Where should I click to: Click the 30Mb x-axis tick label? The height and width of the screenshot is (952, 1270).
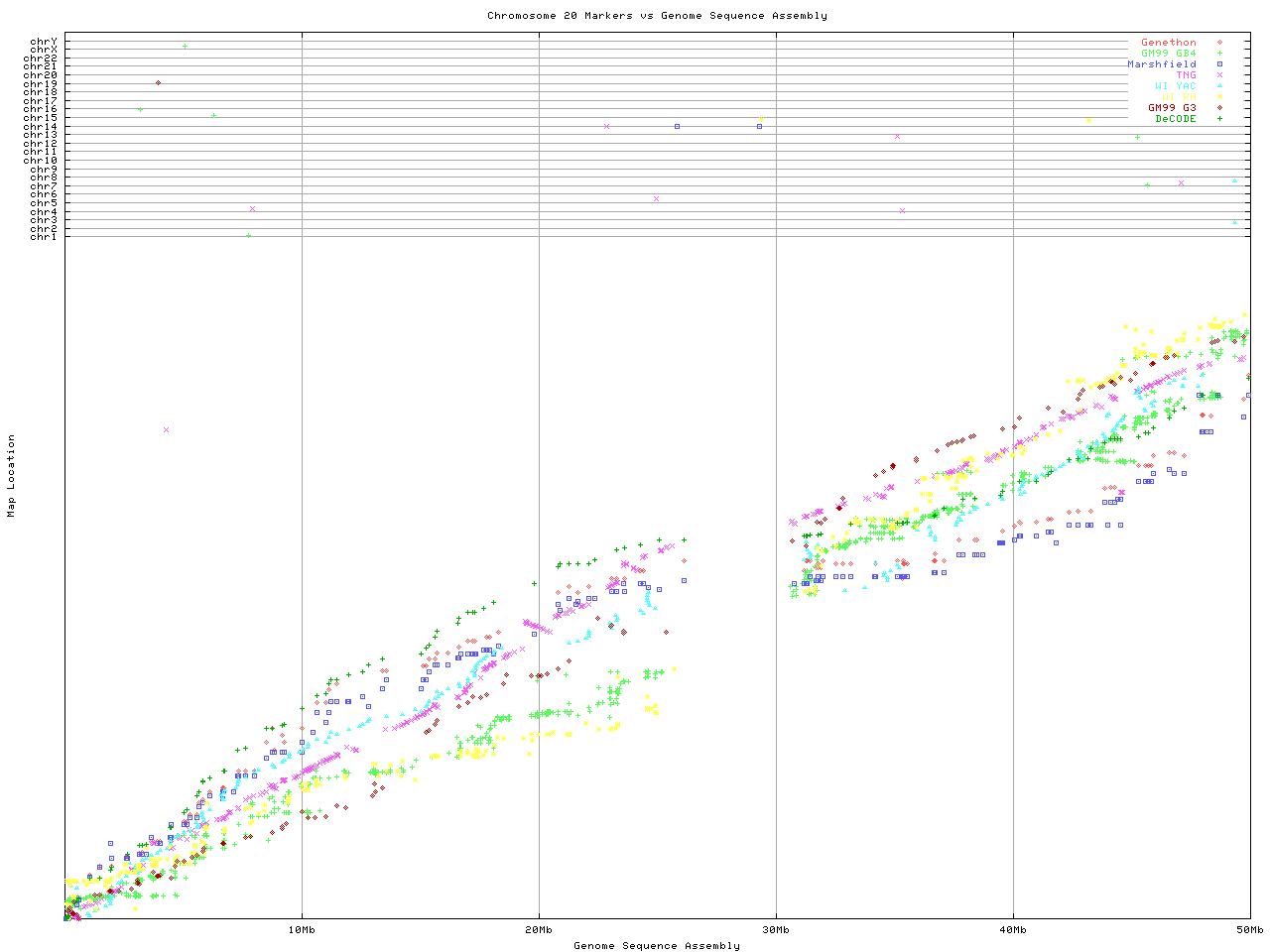point(776,930)
